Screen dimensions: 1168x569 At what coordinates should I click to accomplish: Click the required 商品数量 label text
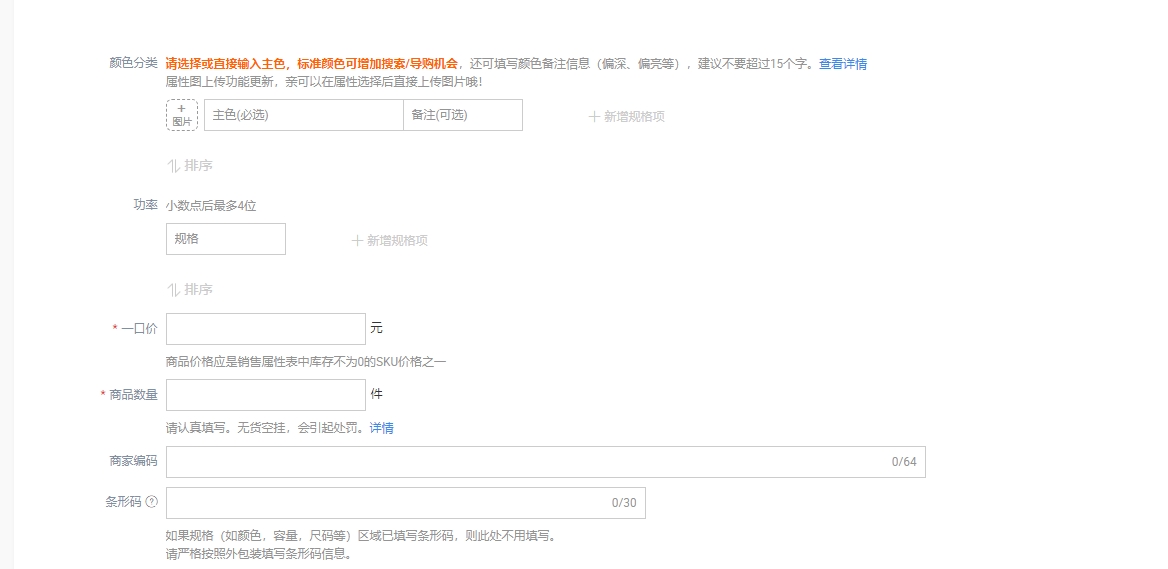pos(133,395)
